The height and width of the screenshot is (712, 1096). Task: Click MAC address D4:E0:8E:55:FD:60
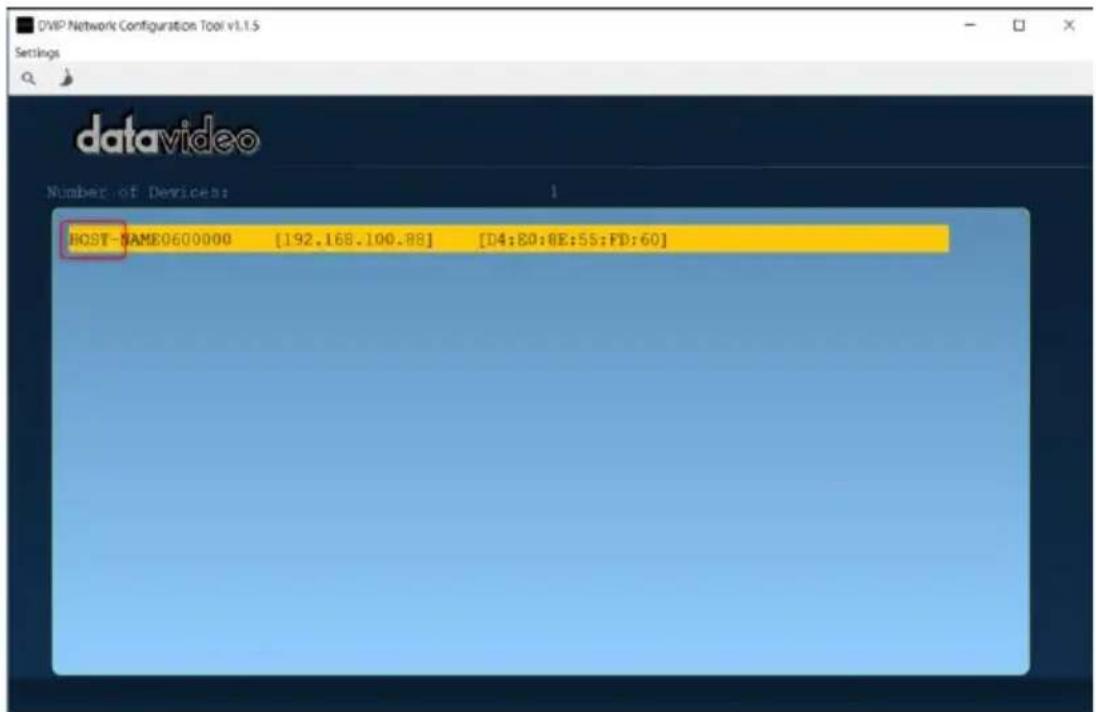(x=572, y=240)
